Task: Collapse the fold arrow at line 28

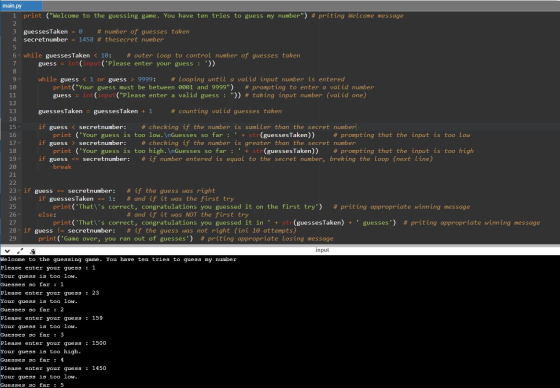Action: [x=19, y=230]
